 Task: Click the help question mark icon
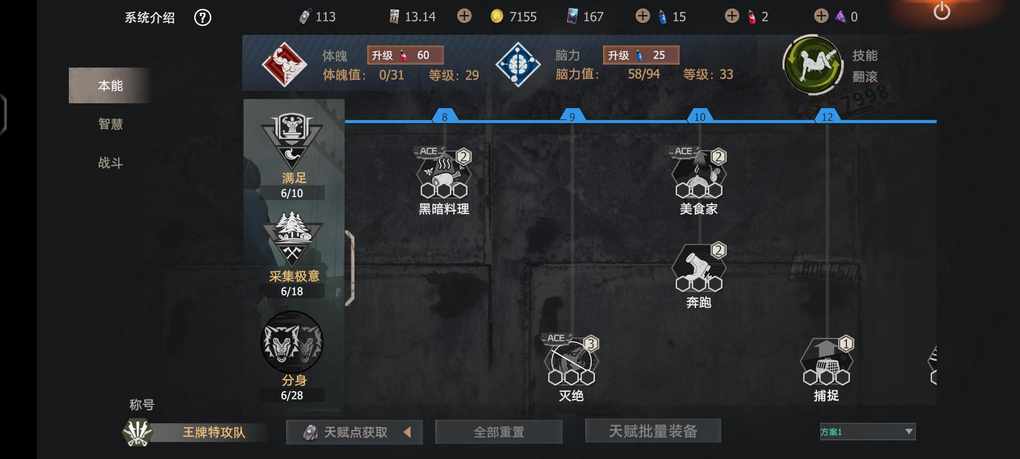coord(202,18)
